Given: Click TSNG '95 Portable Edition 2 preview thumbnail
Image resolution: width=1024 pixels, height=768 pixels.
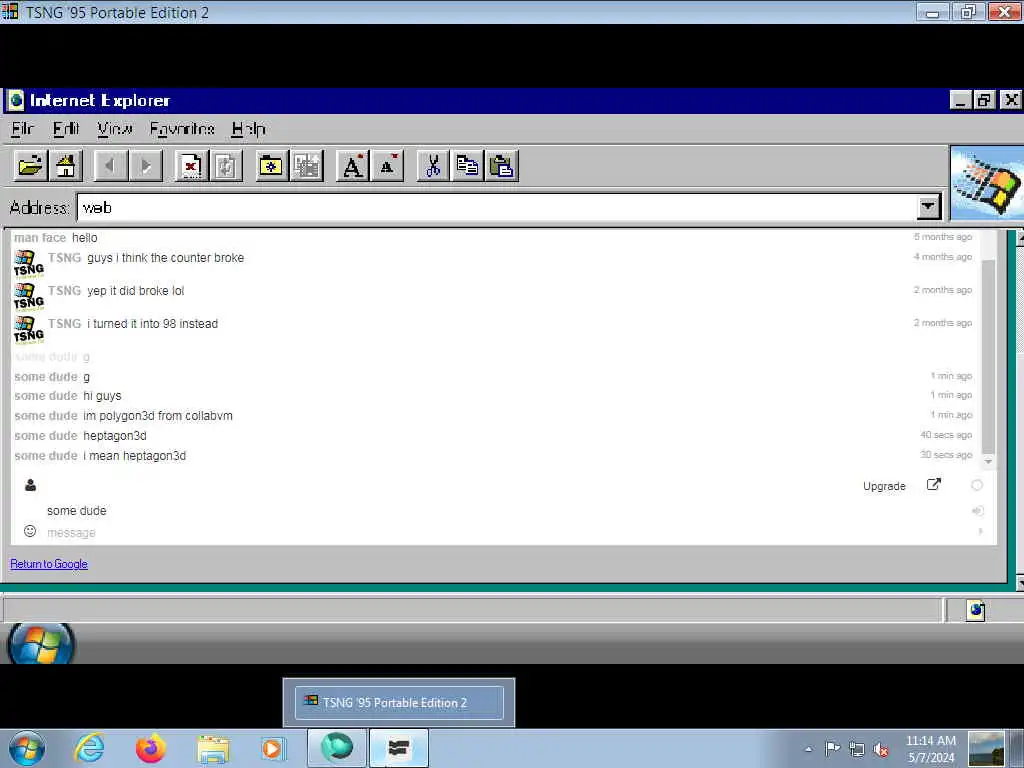Looking at the screenshot, I should [x=399, y=702].
